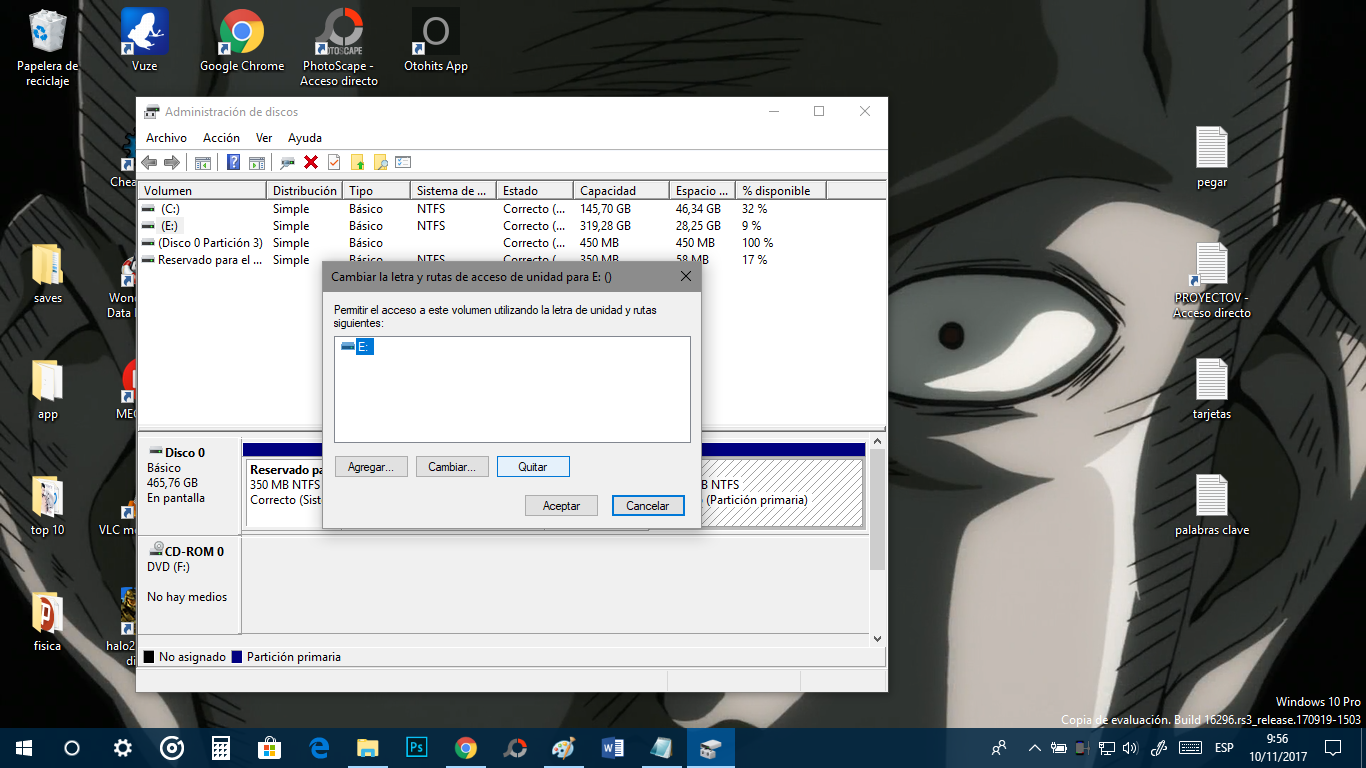Open the tarjetas file on desktop
1366x768 pixels.
tap(1212, 389)
